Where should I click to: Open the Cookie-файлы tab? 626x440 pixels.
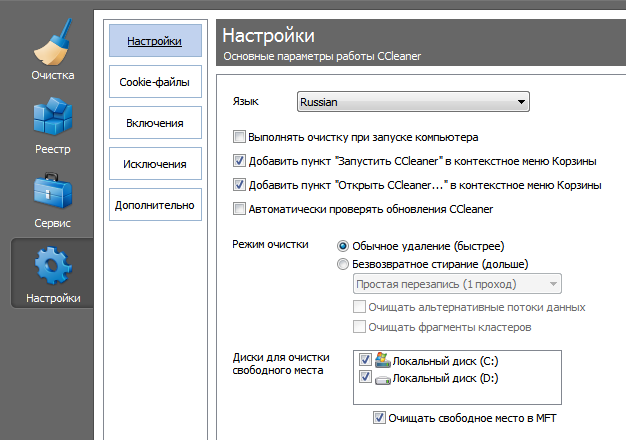click(155, 82)
